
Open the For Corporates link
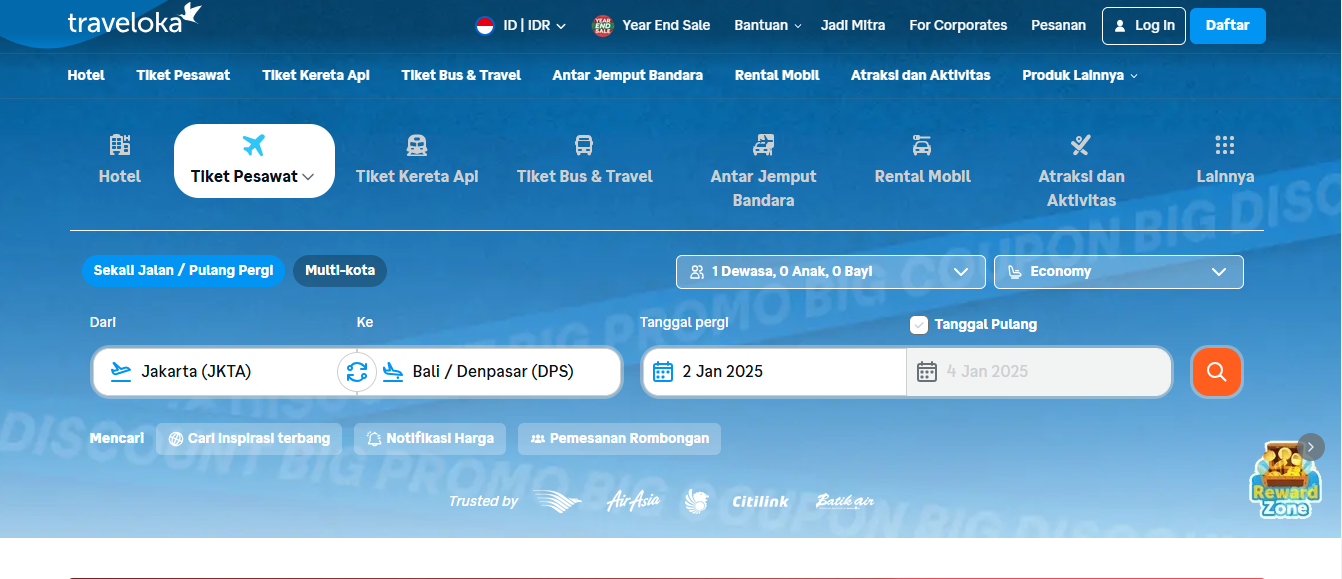tap(958, 26)
